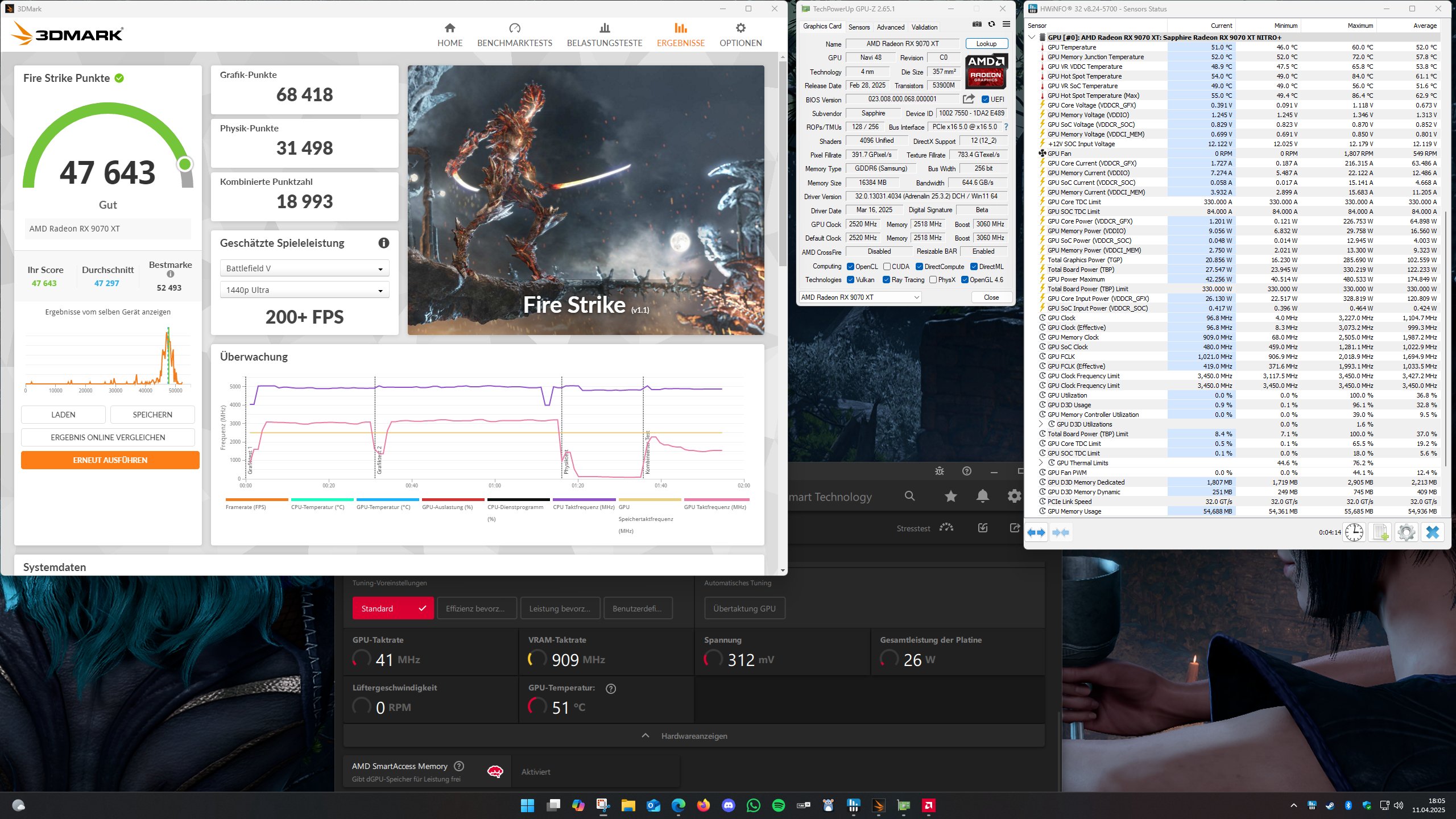Click the AMD Software notifications bell icon
The width and height of the screenshot is (1456, 819).
(982, 497)
